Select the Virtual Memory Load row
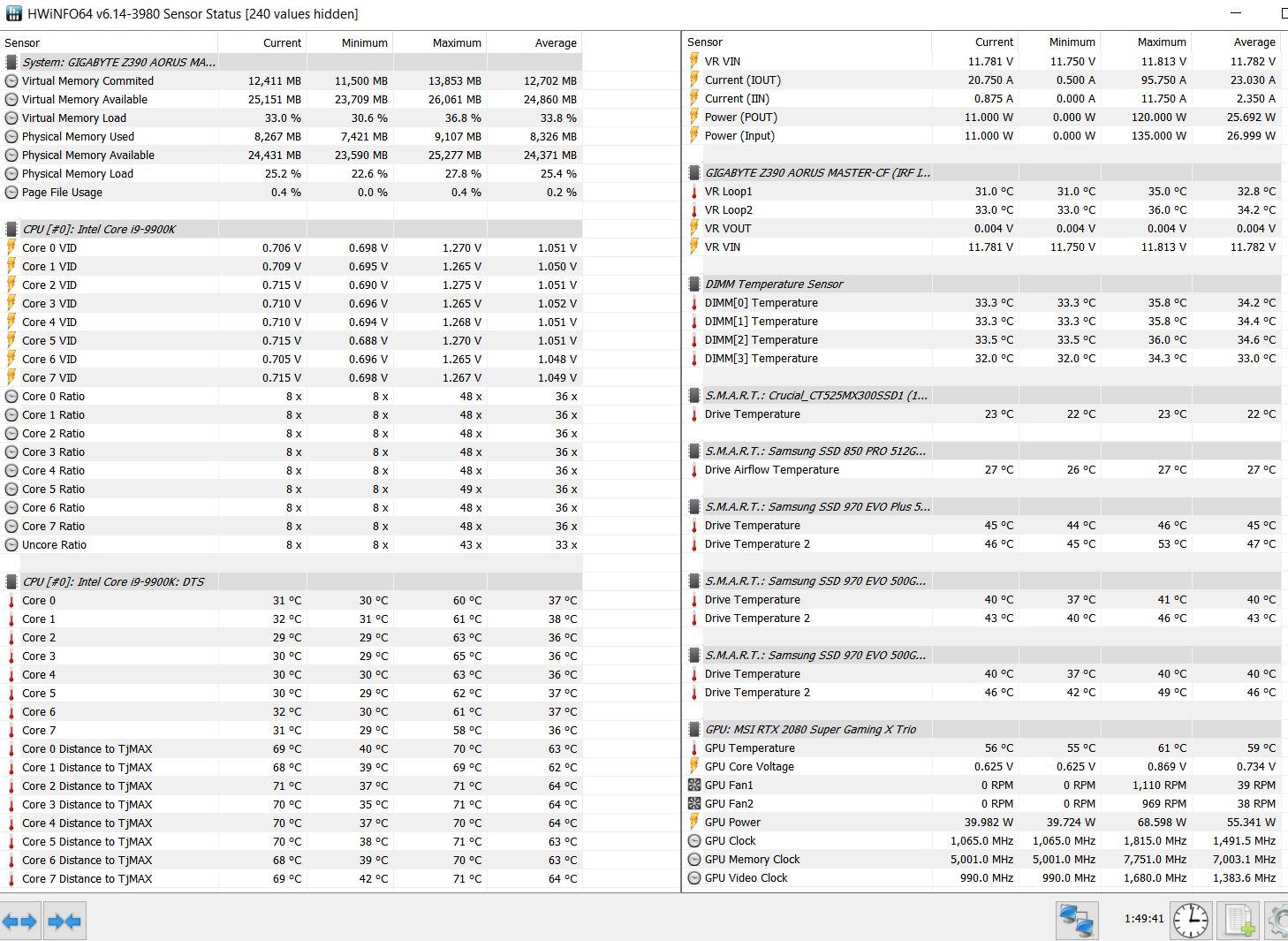 click(292, 118)
